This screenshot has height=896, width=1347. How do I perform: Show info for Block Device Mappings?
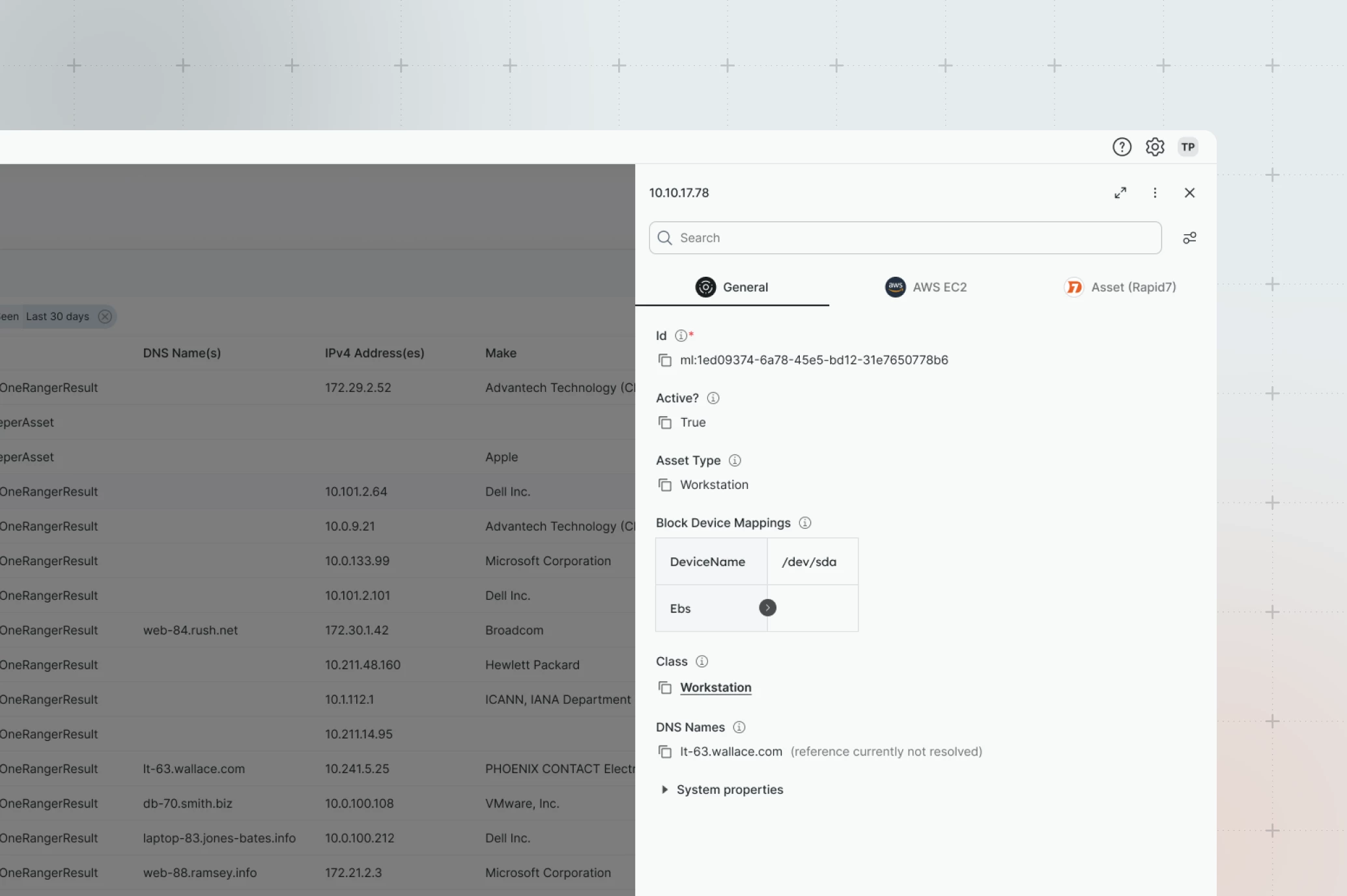click(805, 523)
